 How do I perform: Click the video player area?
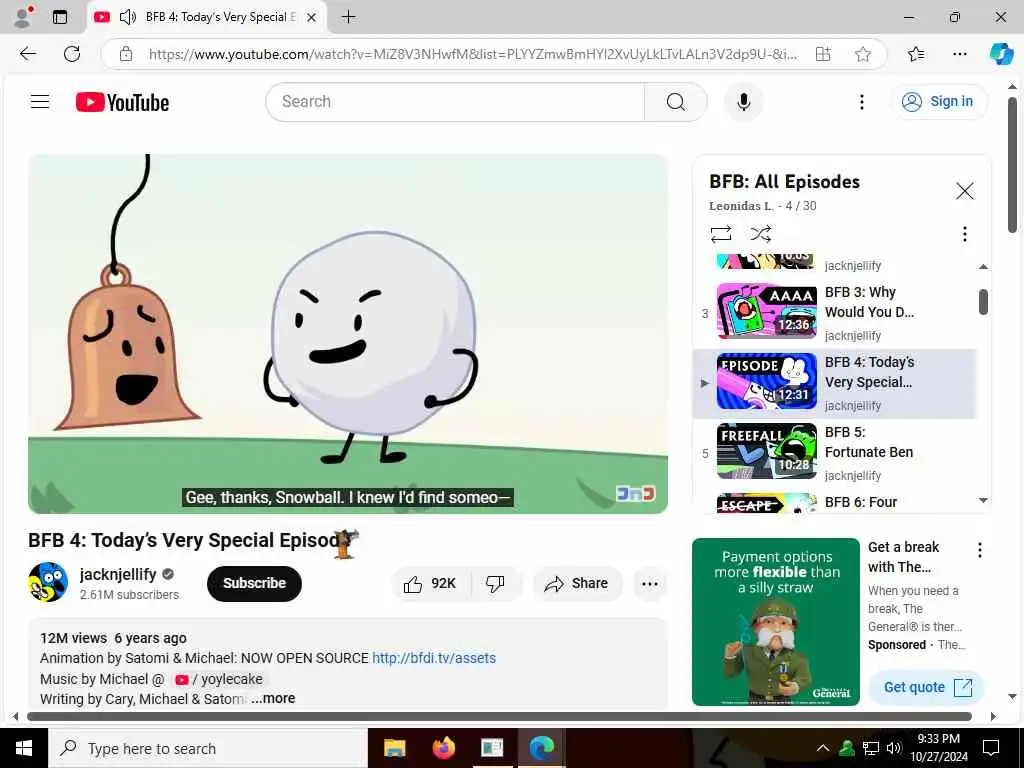(x=347, y=334)
